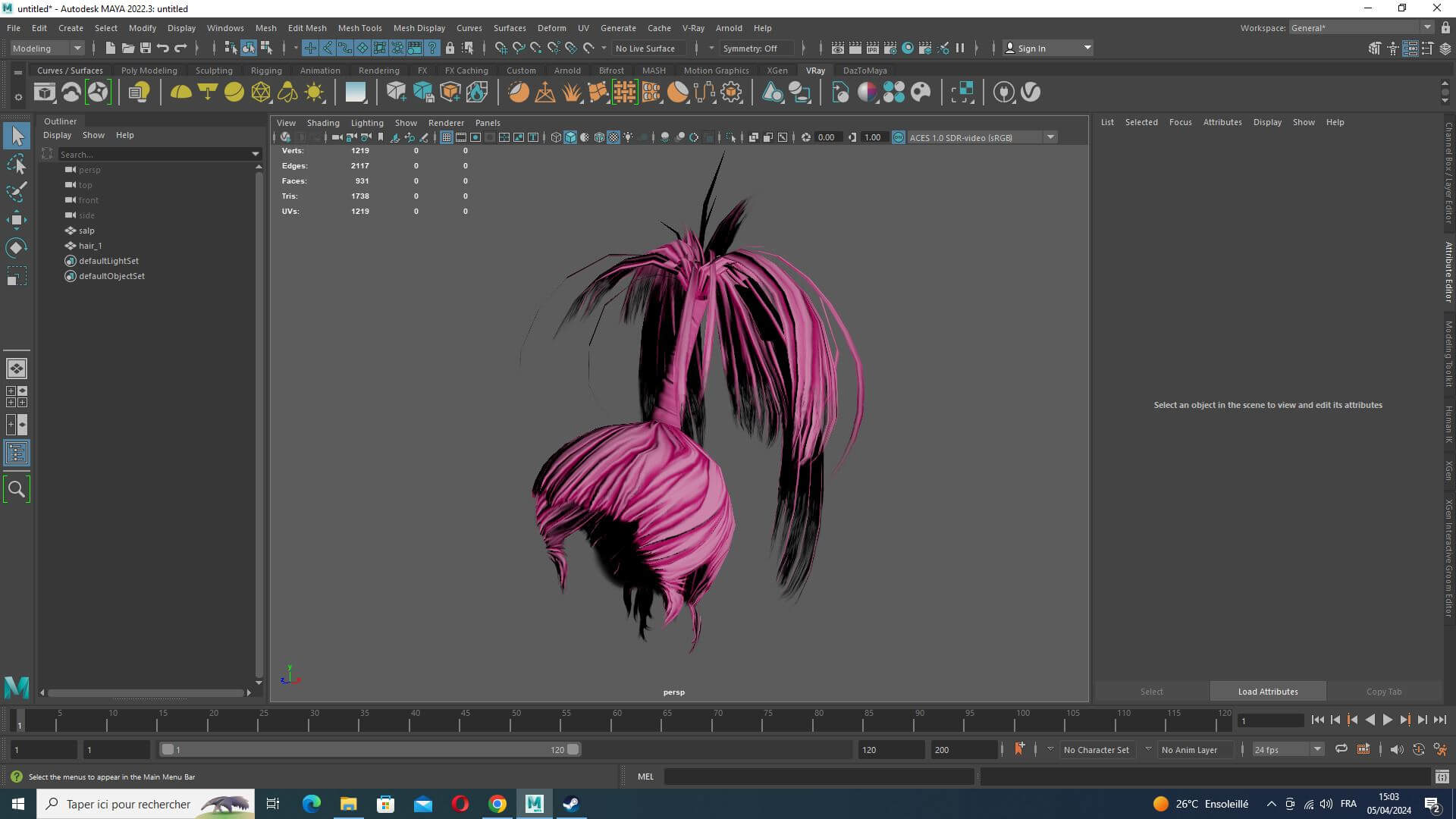1456x819 pixels.
Task: Open the 24 fps frame rate dropdown
Action: coord(1317,749)
